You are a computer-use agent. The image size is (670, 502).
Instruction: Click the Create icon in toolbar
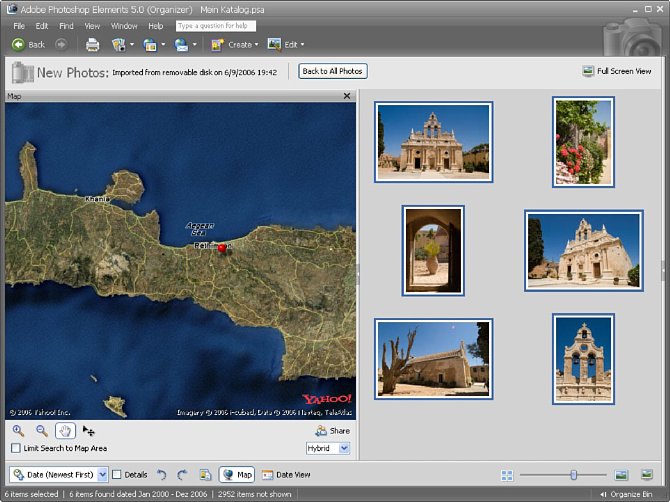click(x=217, y=44)
